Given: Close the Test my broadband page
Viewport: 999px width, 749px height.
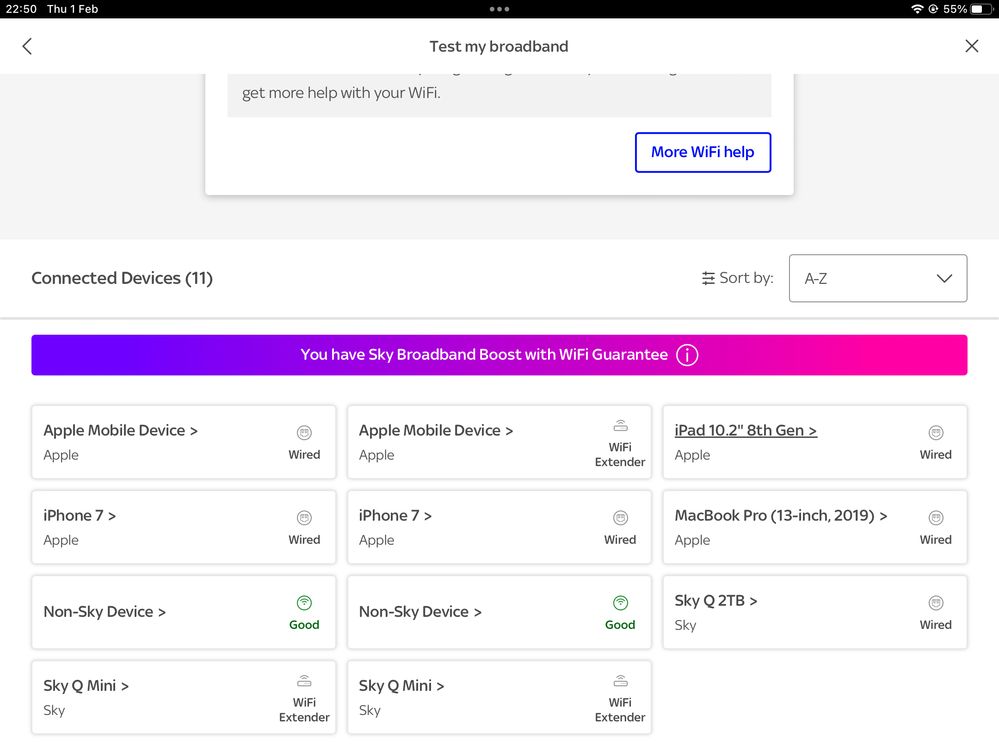Looking at the screenshot, I should [x=971, y=46].
